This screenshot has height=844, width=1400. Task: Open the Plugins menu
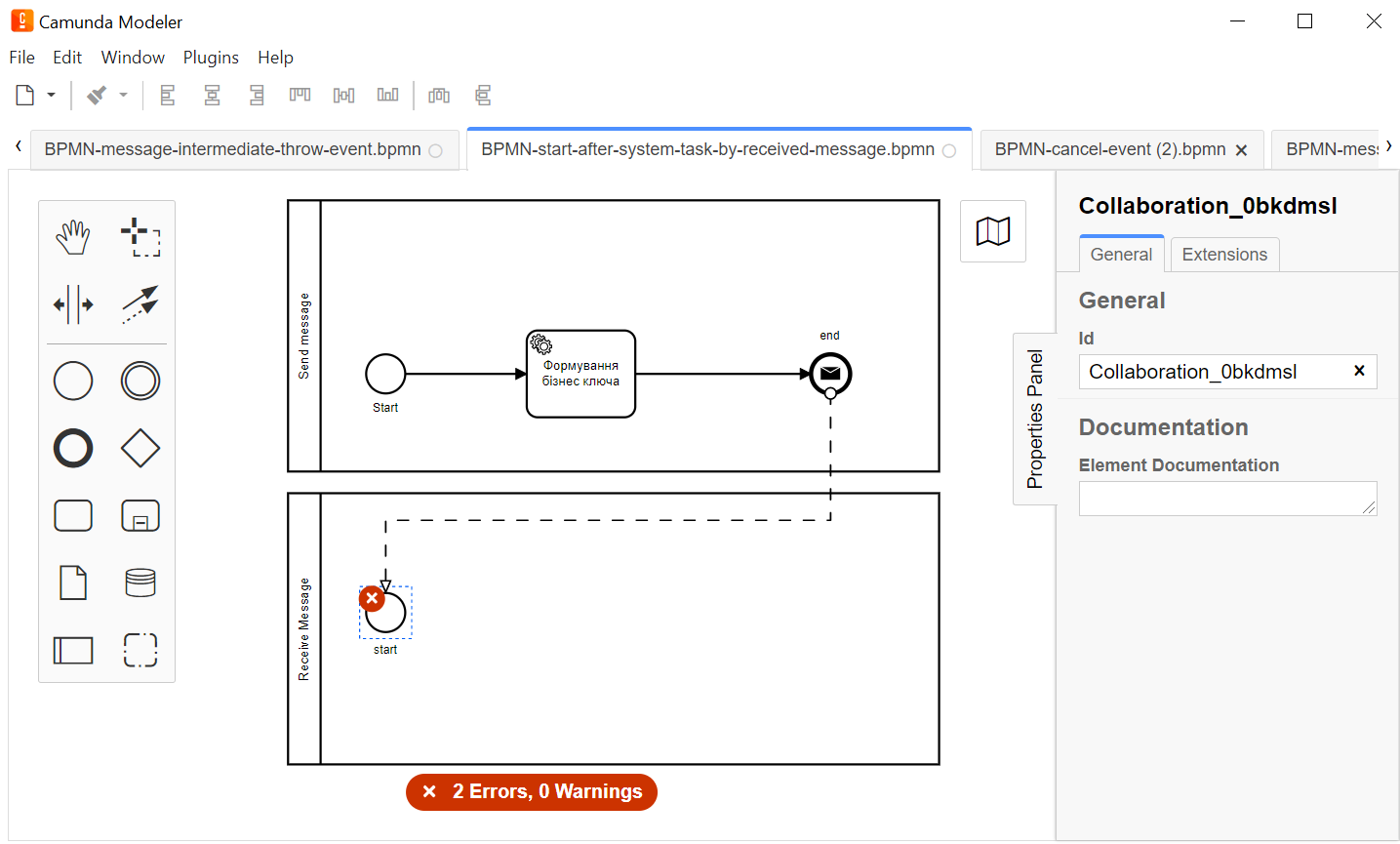[211, 58]
